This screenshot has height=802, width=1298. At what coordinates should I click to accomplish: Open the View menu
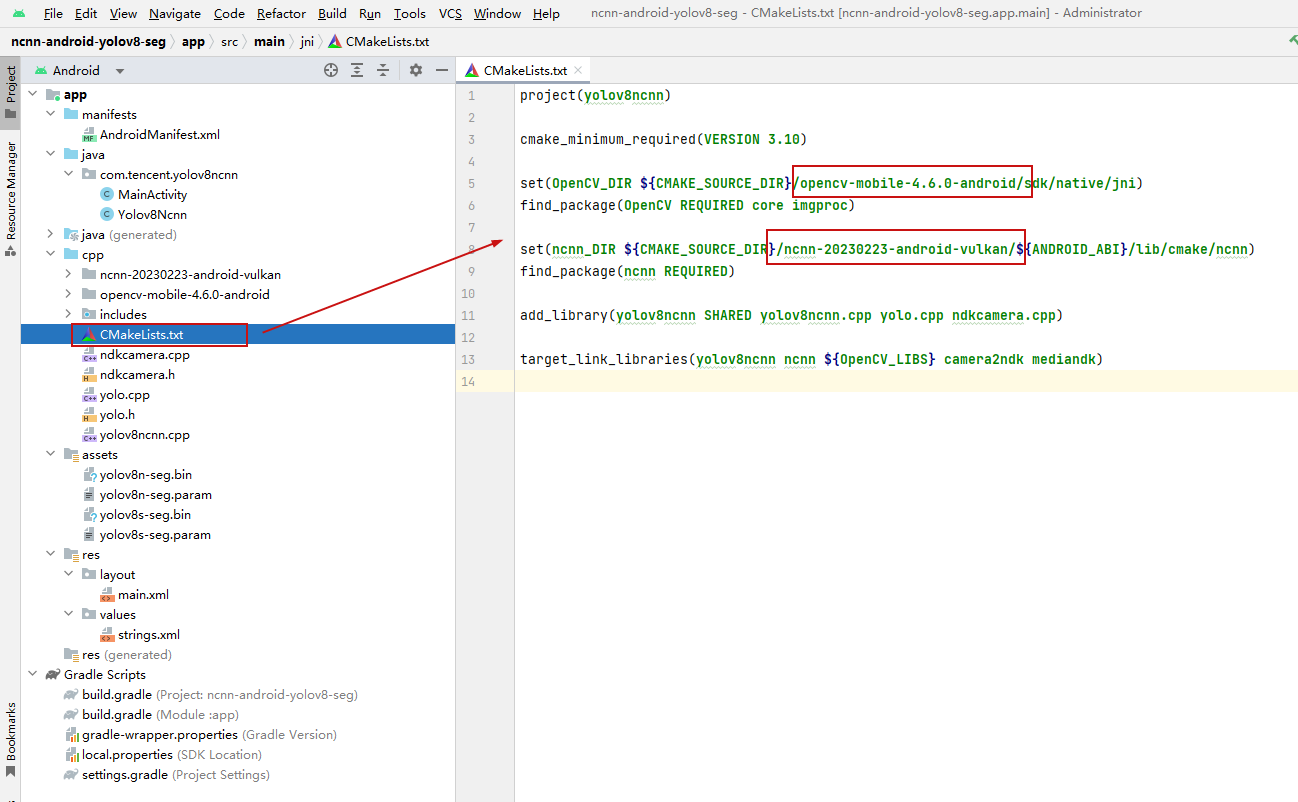click(x=123, y=13)
